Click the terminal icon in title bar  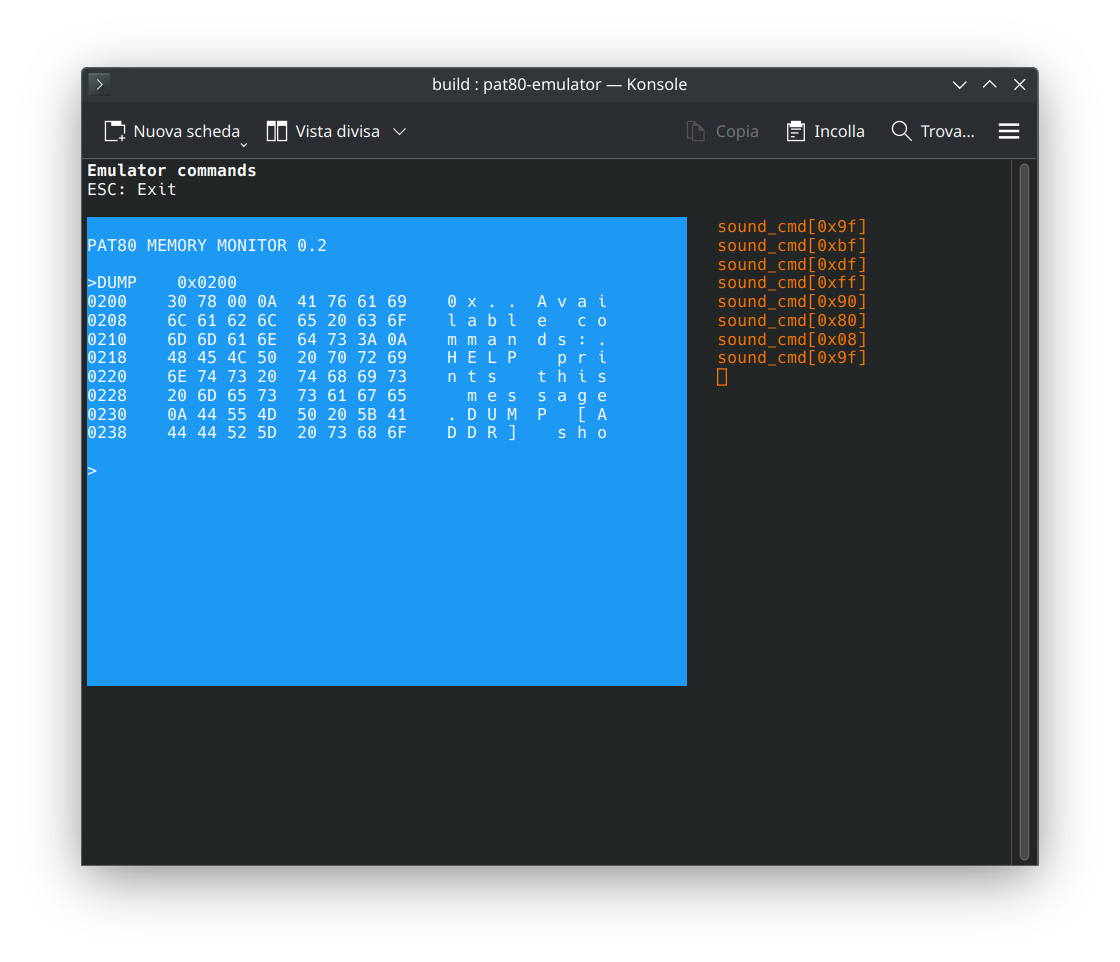click(x=99, y=84)
